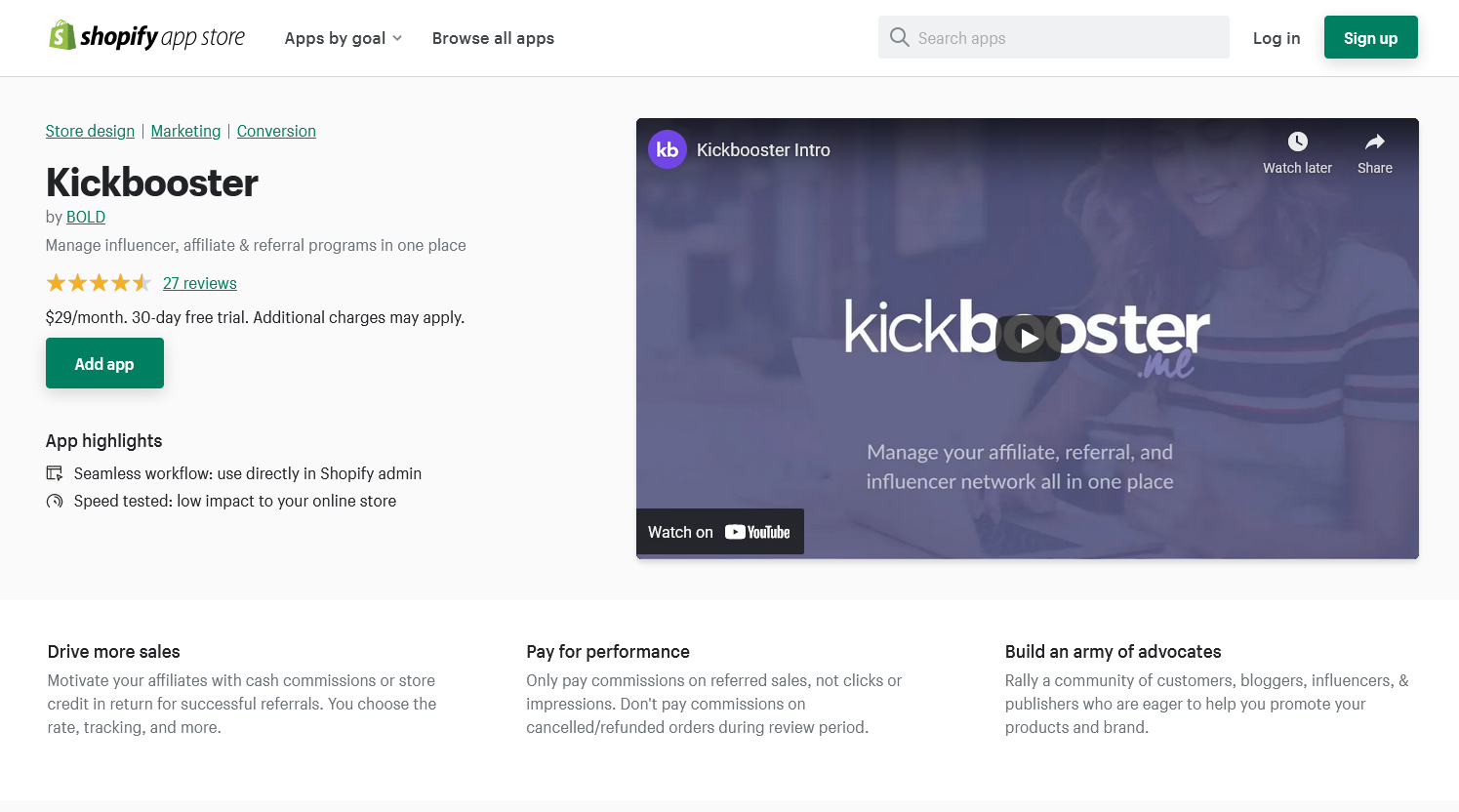Click the magnifier icon in the search bar

pos(899,36)
